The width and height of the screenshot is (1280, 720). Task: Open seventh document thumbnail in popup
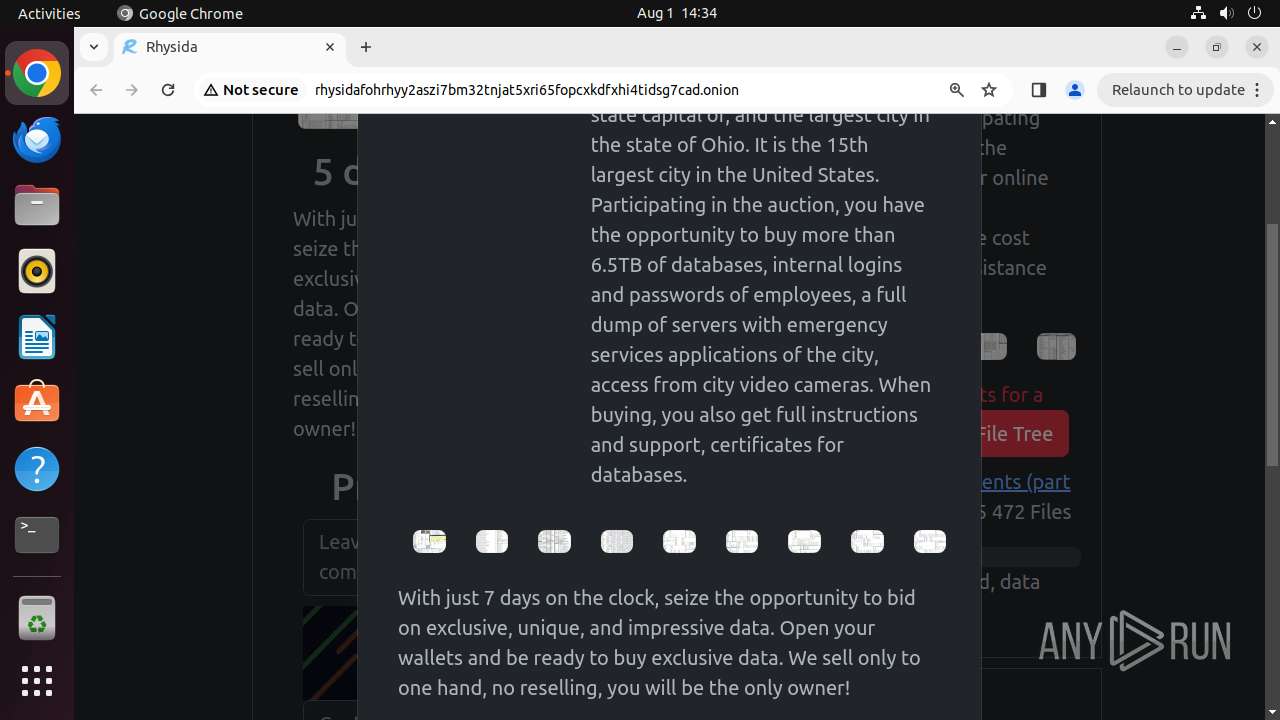click(804, 541)
